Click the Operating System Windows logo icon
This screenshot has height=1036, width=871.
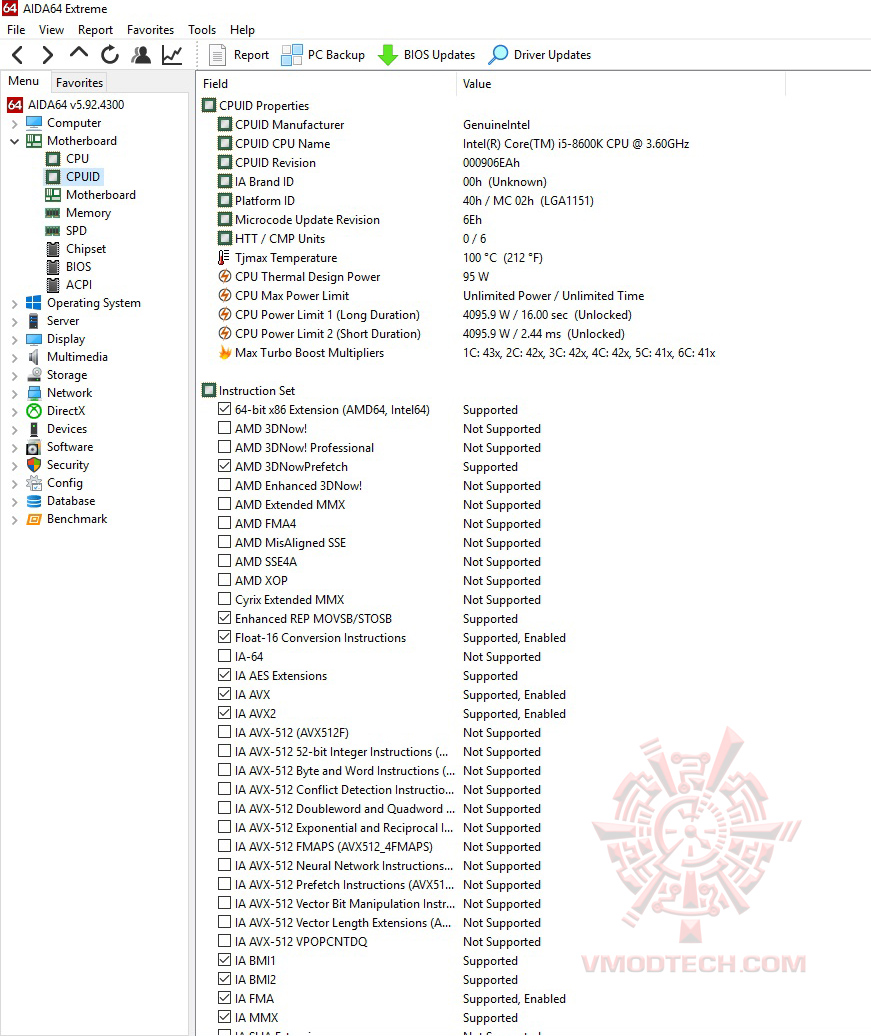click(34, 303)
